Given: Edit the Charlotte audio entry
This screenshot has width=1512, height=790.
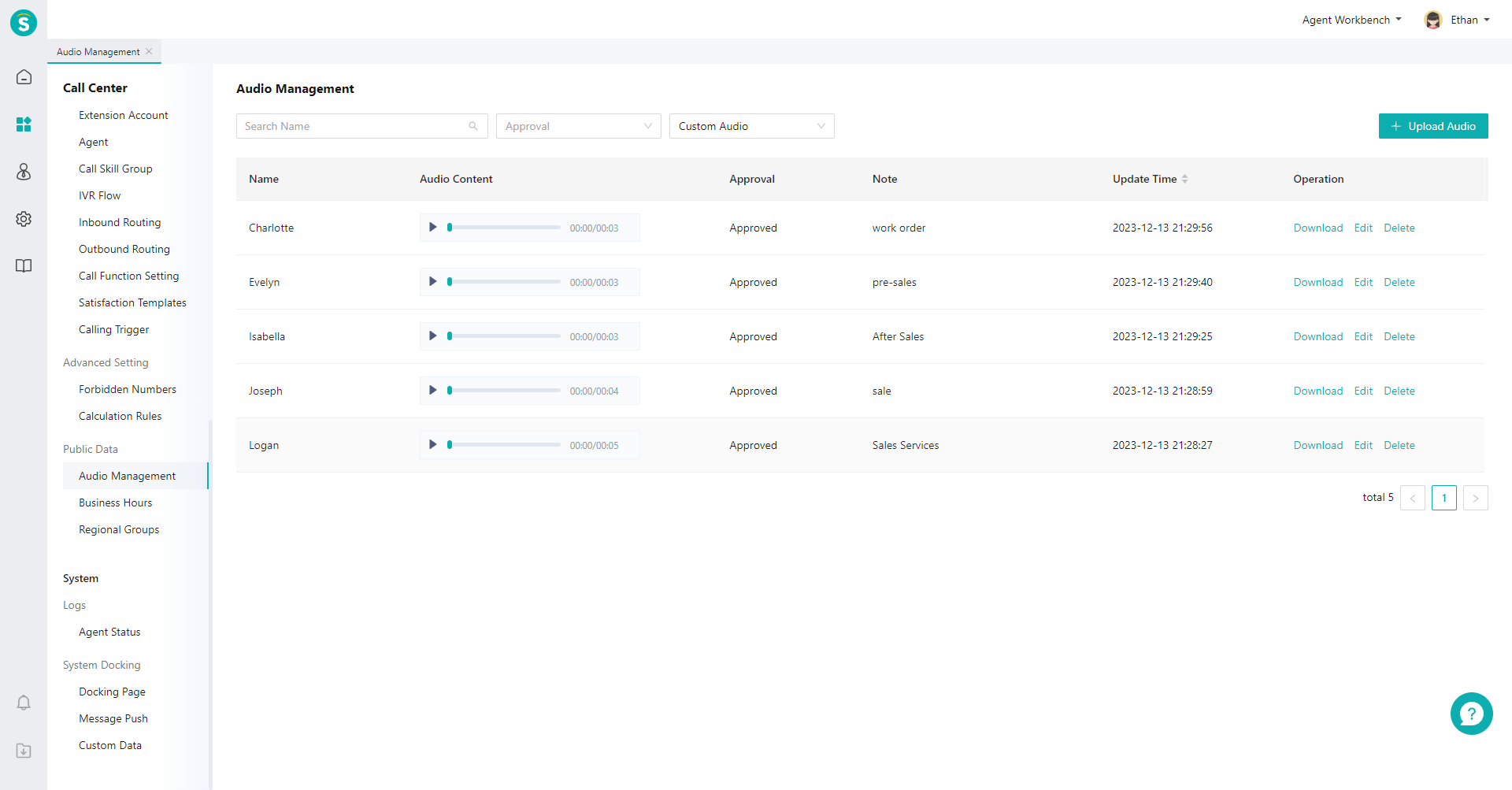Looking at the screenshot, I should (1363, 228).
